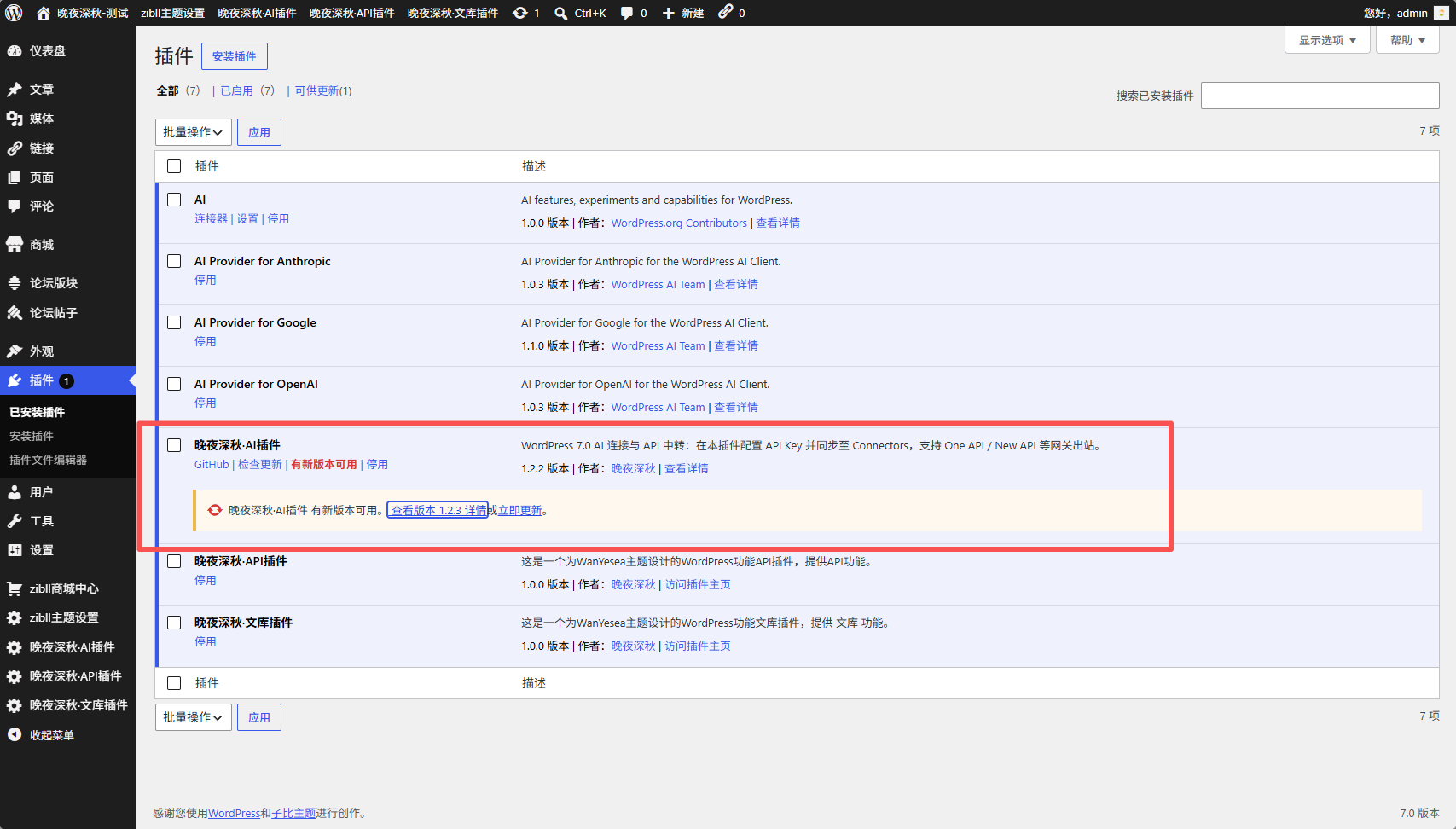Open the Ctrl+K command search icon

point(560,13)
